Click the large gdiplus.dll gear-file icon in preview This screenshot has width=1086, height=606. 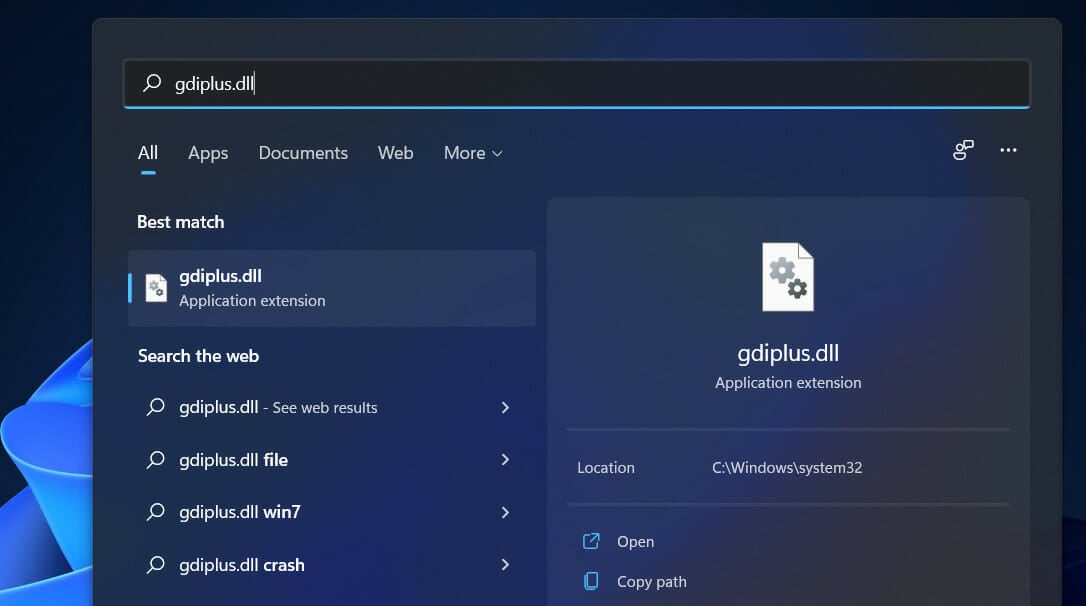(x=788, y=276)
